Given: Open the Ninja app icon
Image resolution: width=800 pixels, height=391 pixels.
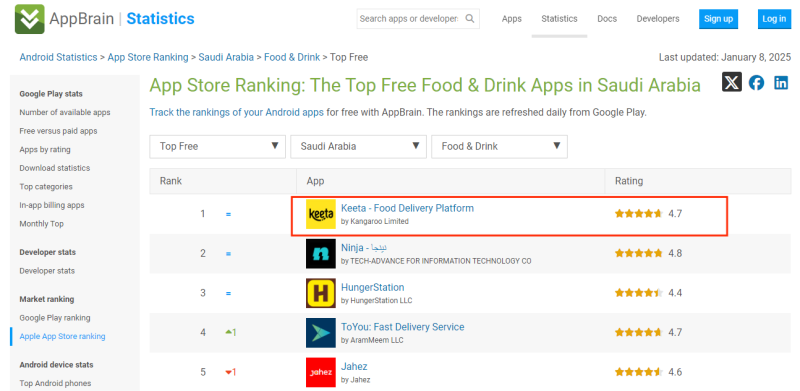Looking at the screenshot, I should tap(321, 254).
